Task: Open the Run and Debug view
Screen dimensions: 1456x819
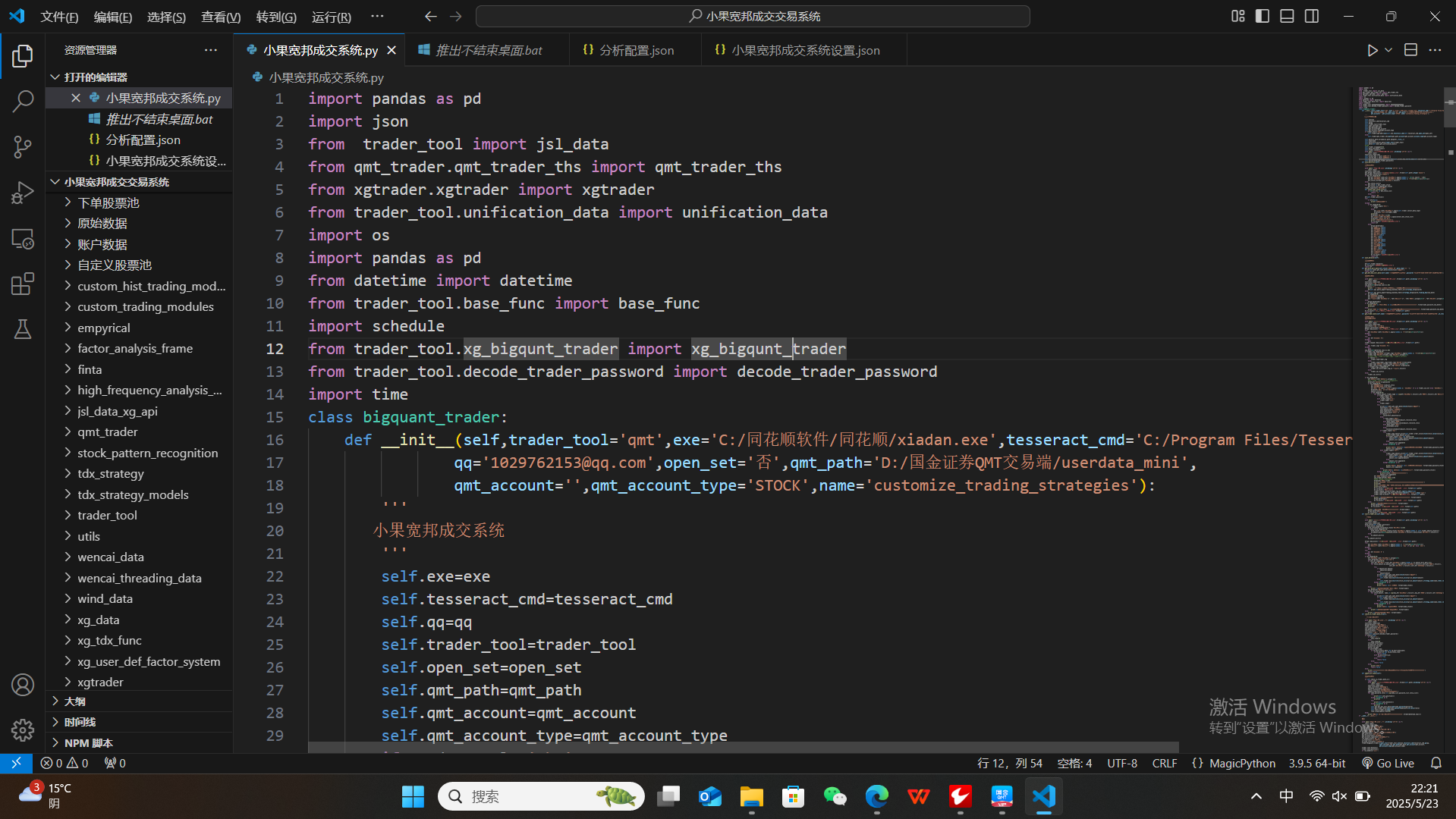Action: 23,193
